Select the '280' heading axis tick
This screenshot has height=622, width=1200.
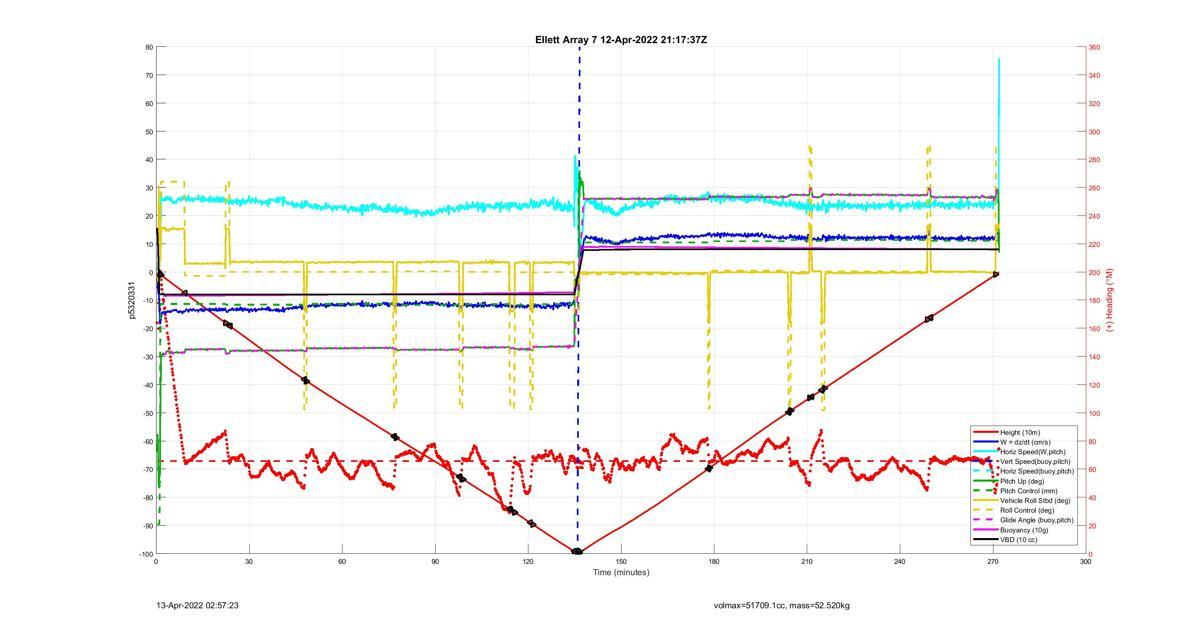[1096, 160]
